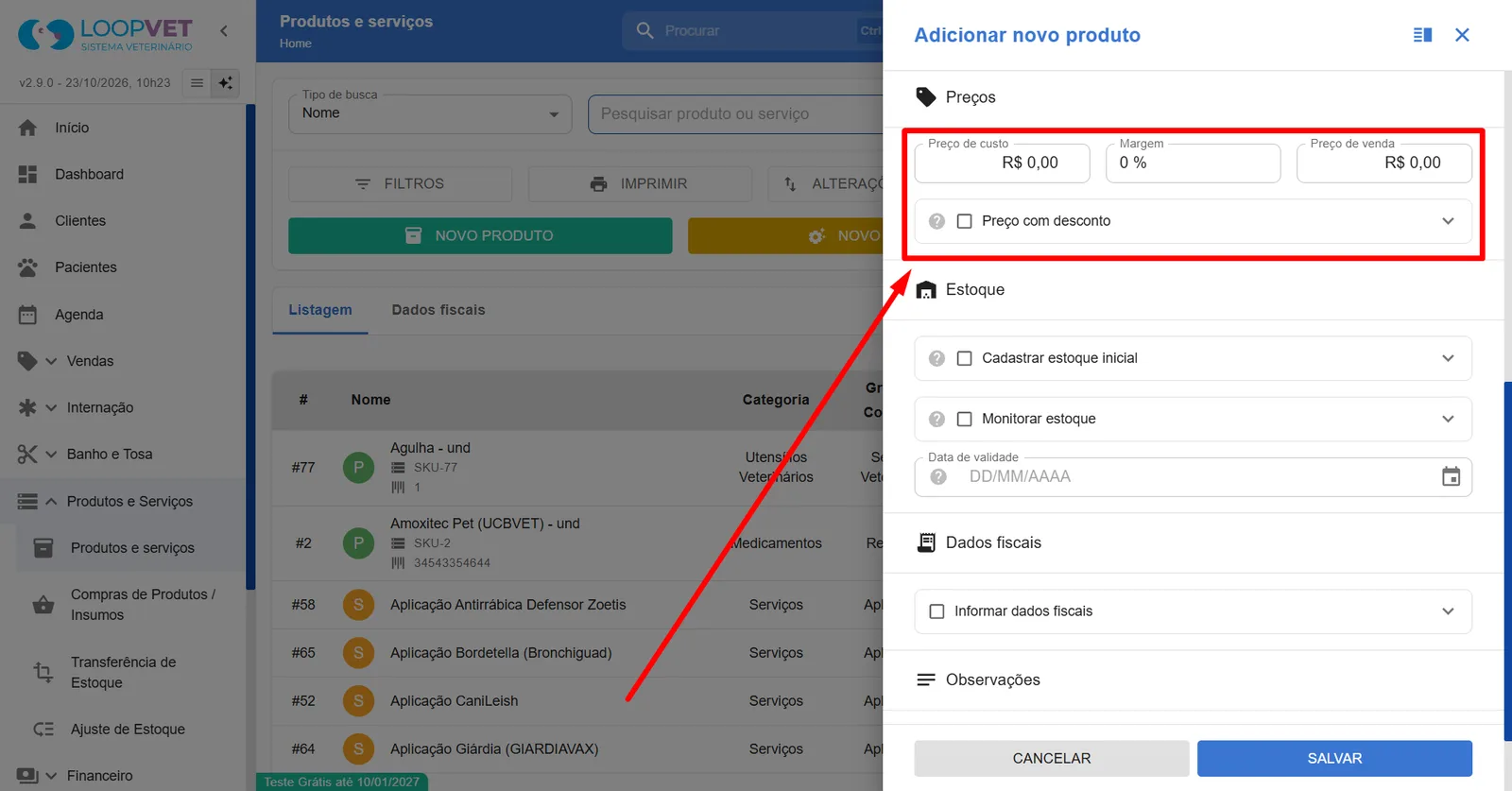Switch to the Dados fiscais tab
This screenshot has height=791, width=1512.
[x=438, y=310]
